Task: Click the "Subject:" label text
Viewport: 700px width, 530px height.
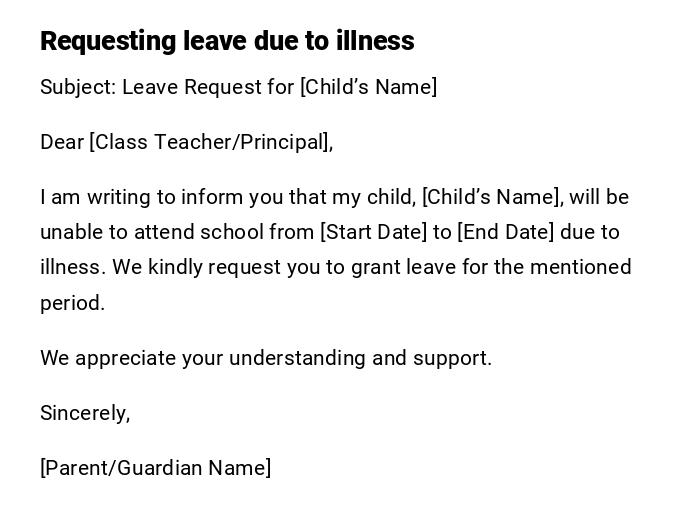Action: [x=78, y=87]
